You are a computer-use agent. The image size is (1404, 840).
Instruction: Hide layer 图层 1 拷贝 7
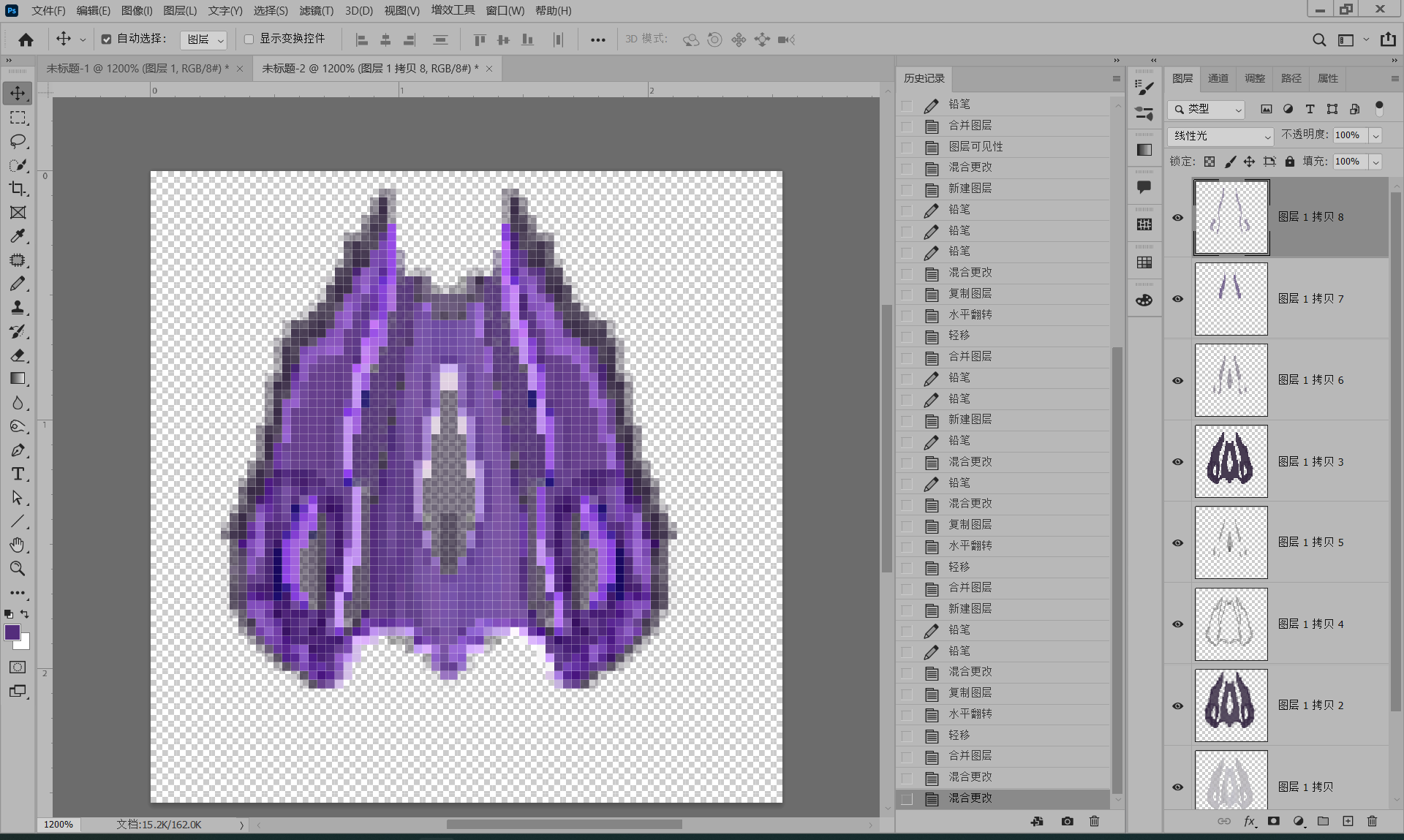click(1177, 299)
